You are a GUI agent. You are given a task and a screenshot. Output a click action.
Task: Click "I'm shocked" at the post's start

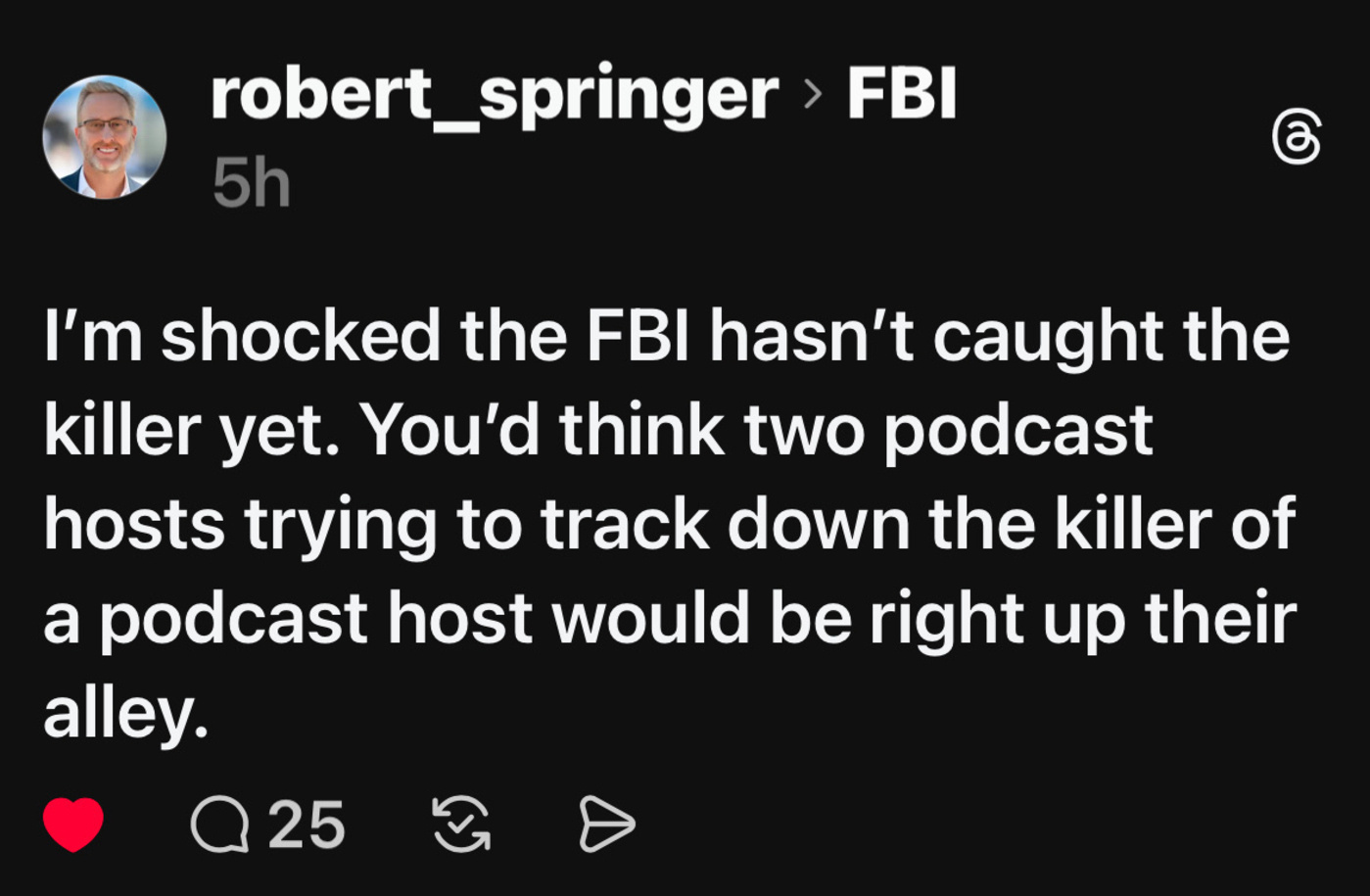point(242,336)
